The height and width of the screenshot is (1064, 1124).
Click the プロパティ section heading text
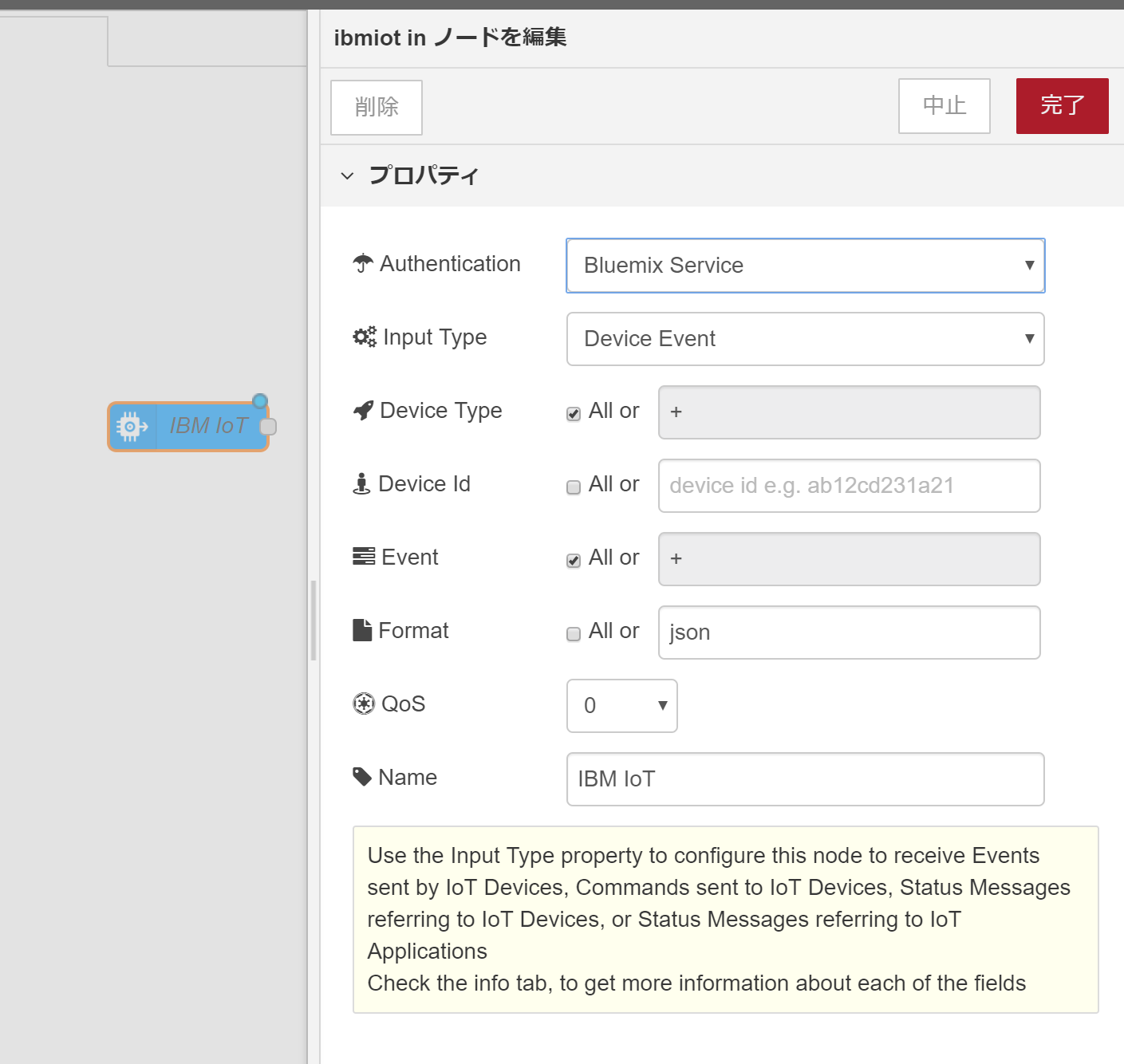(424, 175)
